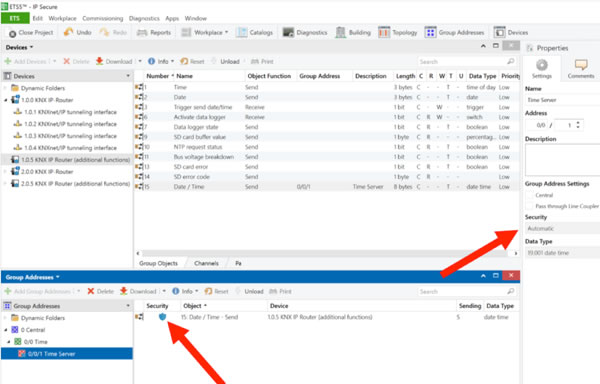The height and width of the screenshot is (384, 600).
Task: Open the Edit menu
Action: pyautogui.click(x=38, y=18)
